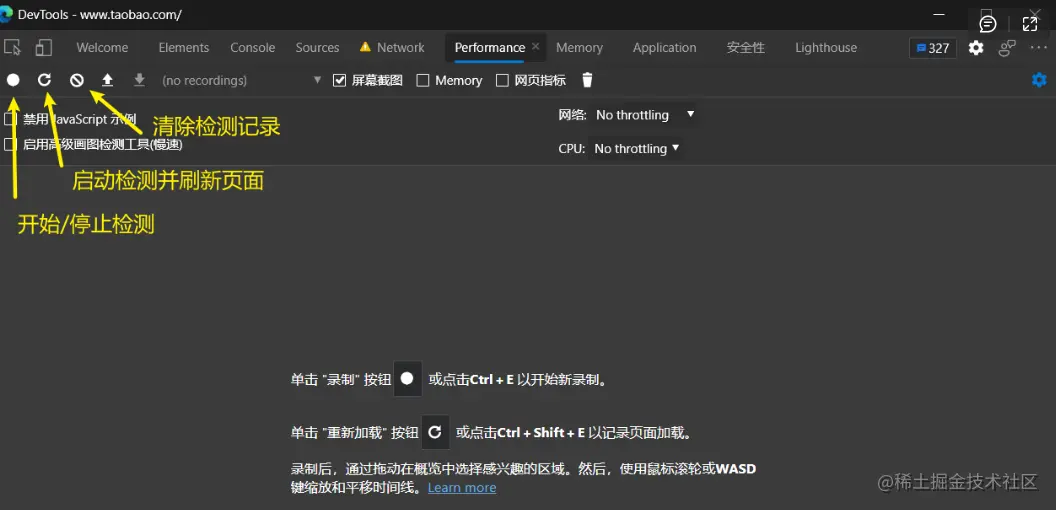Screen dimensions: 1056x510
Task: Open the (no recordings) dropdown
Action: click(x=242, y=80)
